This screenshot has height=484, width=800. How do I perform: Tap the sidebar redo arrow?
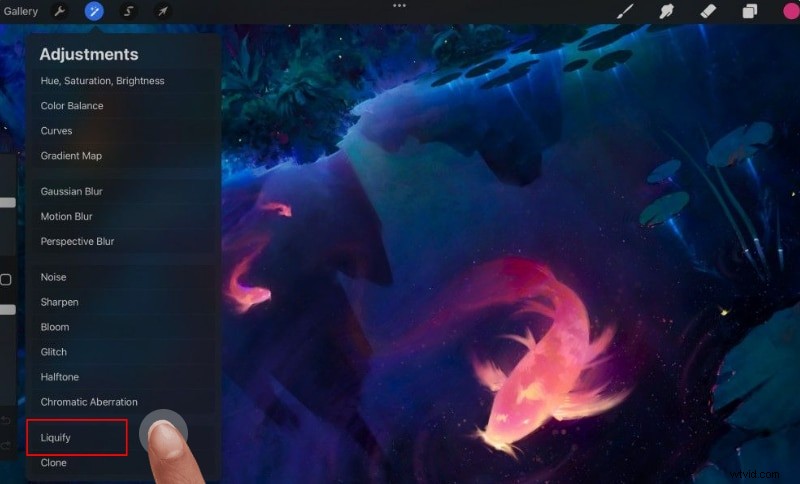6,446
